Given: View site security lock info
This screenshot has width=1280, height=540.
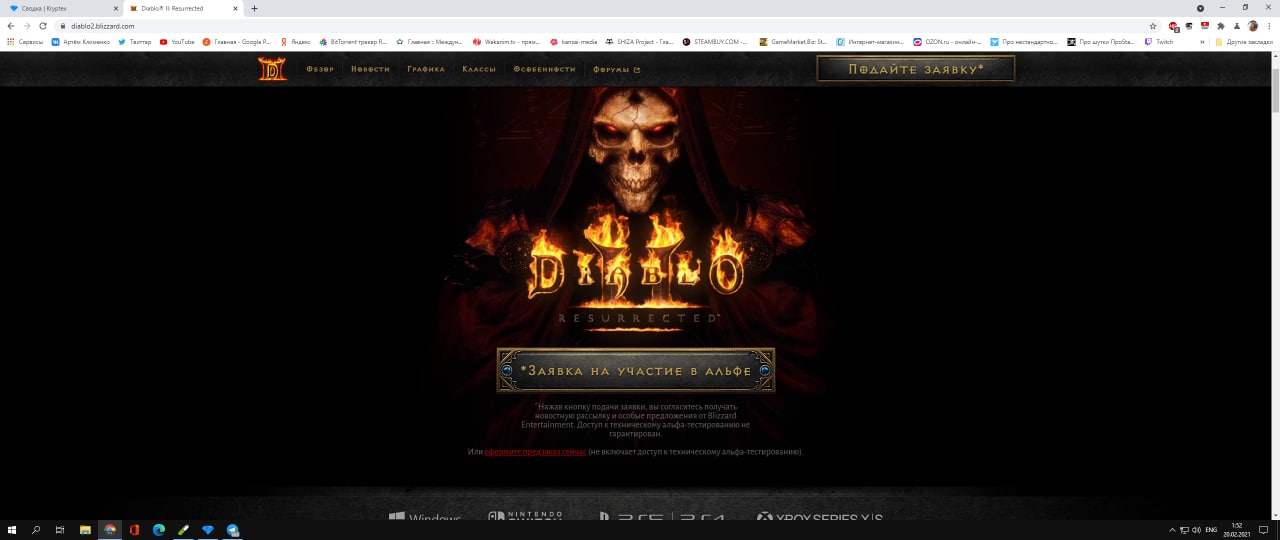Looking at the screenshot, I should click(63, 26).
